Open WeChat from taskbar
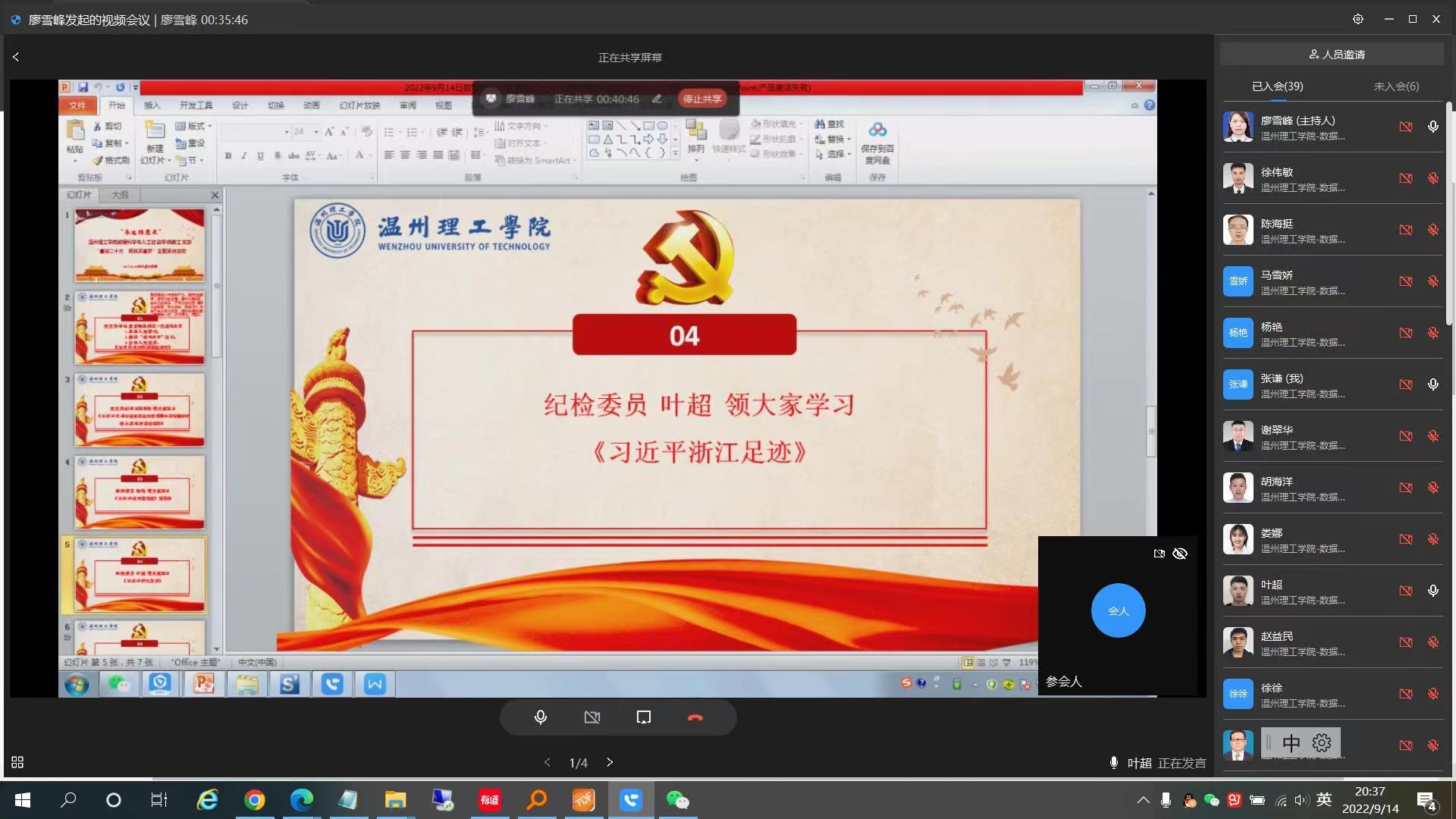 click(x=677, y=800)
